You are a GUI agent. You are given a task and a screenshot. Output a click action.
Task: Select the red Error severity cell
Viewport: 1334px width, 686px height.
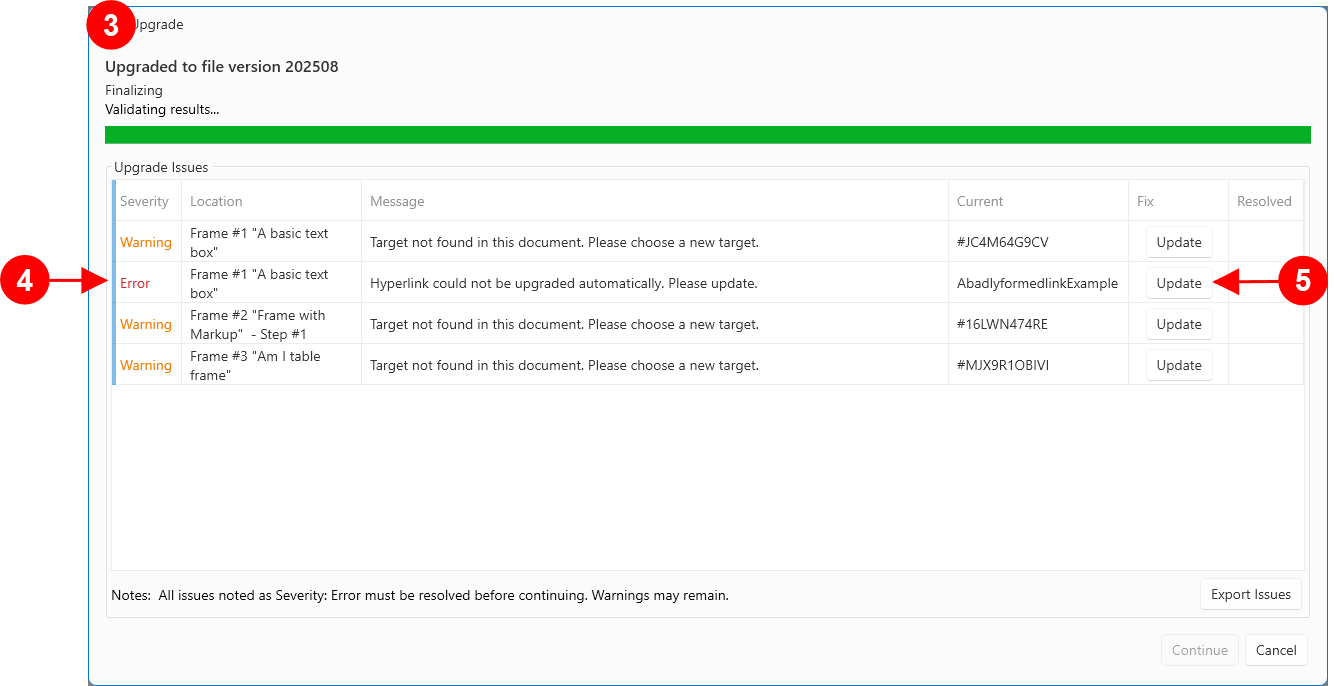[x=135, y=283]
